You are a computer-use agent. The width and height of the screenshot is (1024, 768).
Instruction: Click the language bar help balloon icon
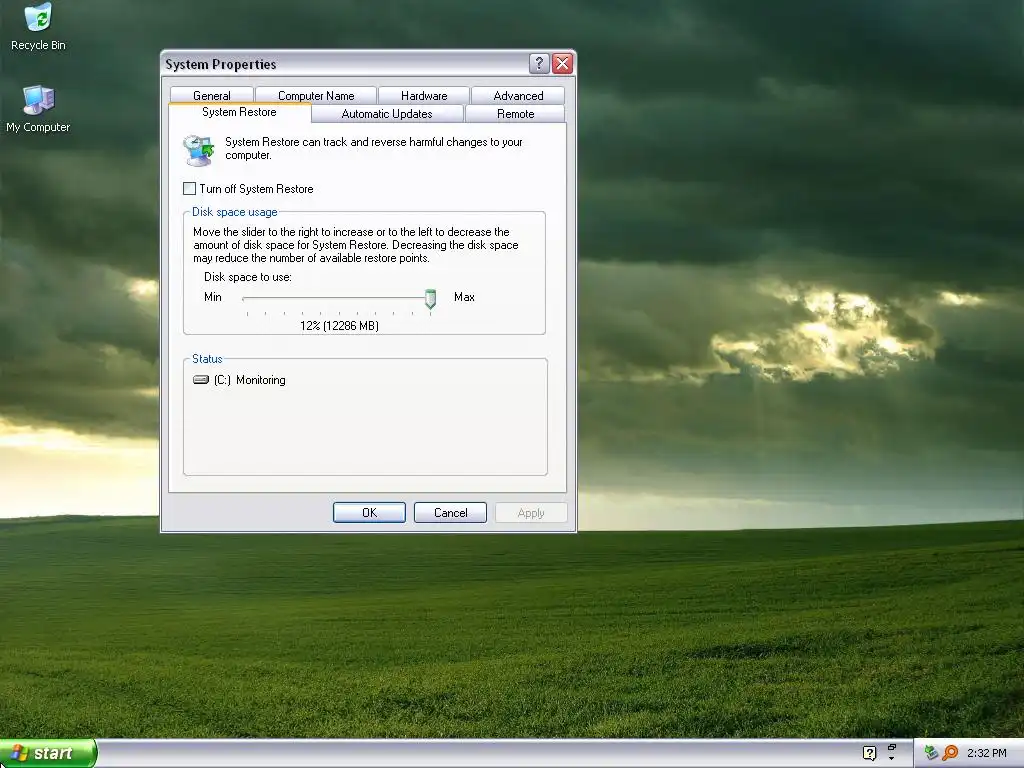pyautogui.click(x=869, y=753)
